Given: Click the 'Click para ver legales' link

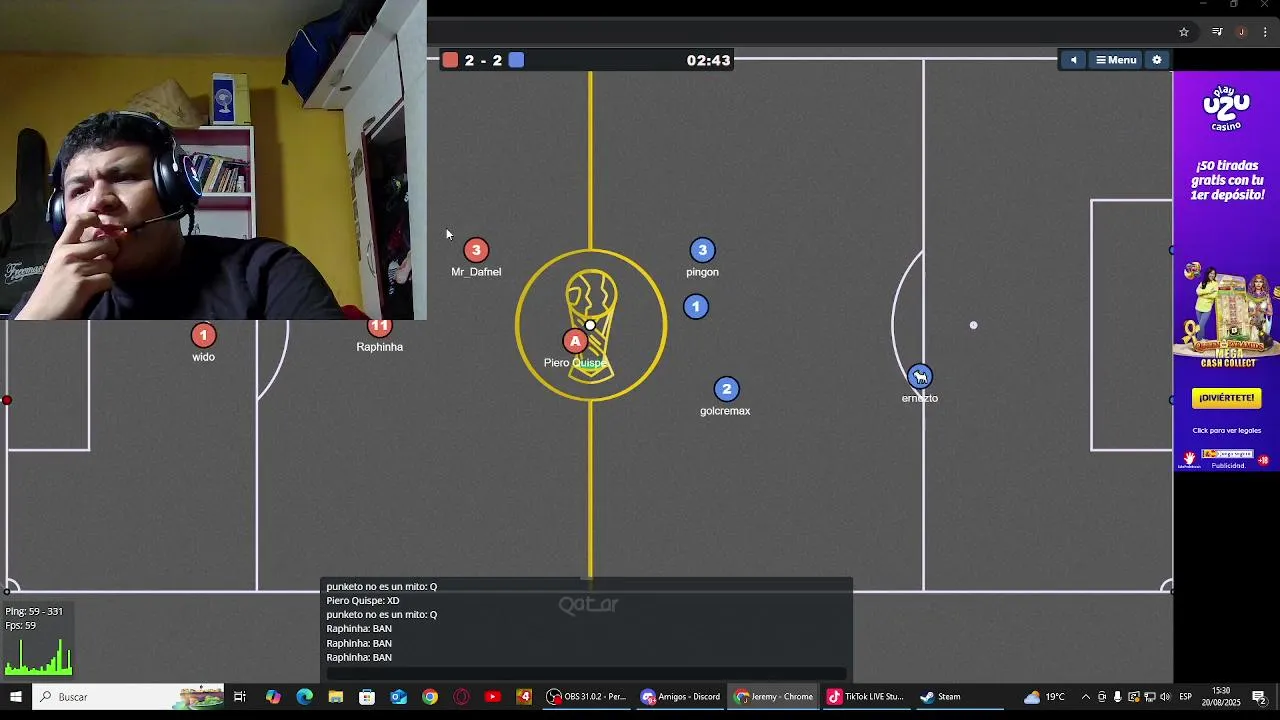Looking at the screenshot, I should 1226,431.
